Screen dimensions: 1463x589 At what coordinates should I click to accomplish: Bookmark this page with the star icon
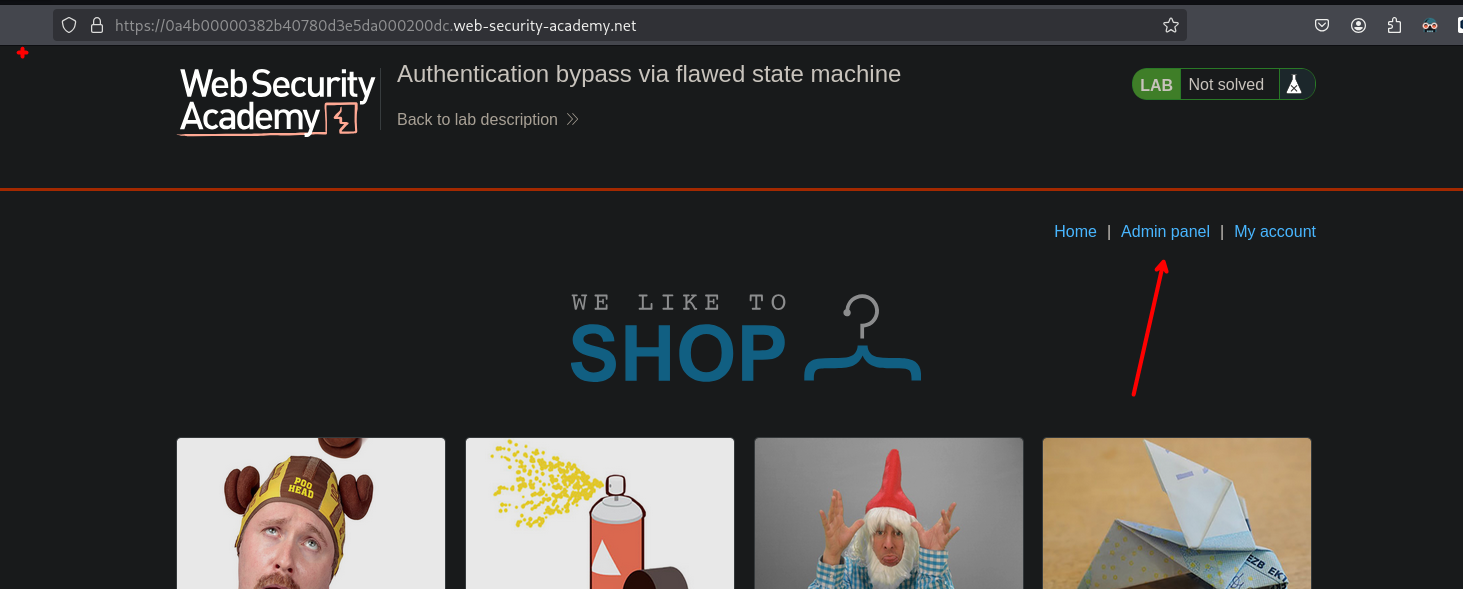pyautogui.click(x=1170, y=26)
